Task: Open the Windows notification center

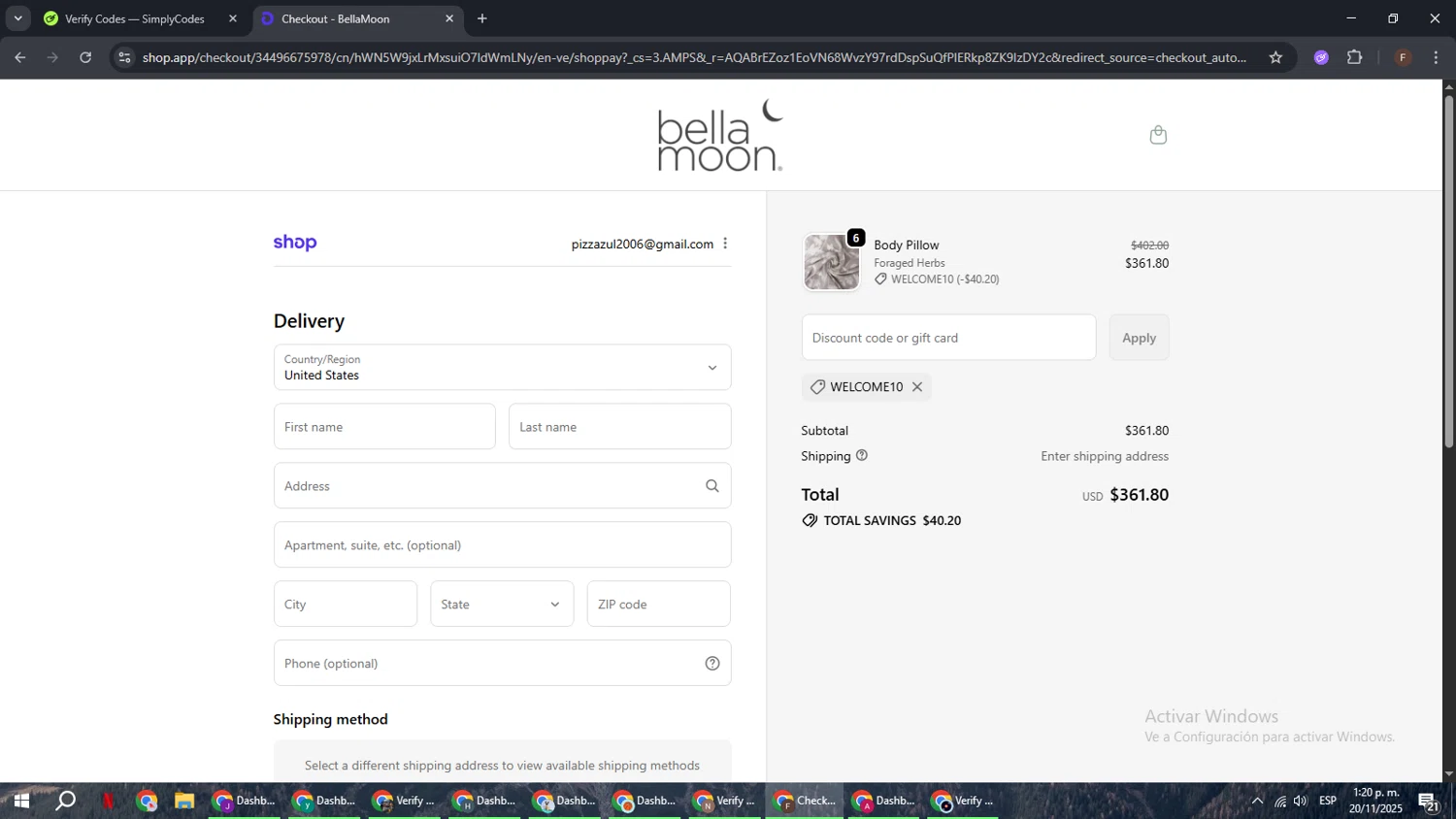Action: 1429,801
